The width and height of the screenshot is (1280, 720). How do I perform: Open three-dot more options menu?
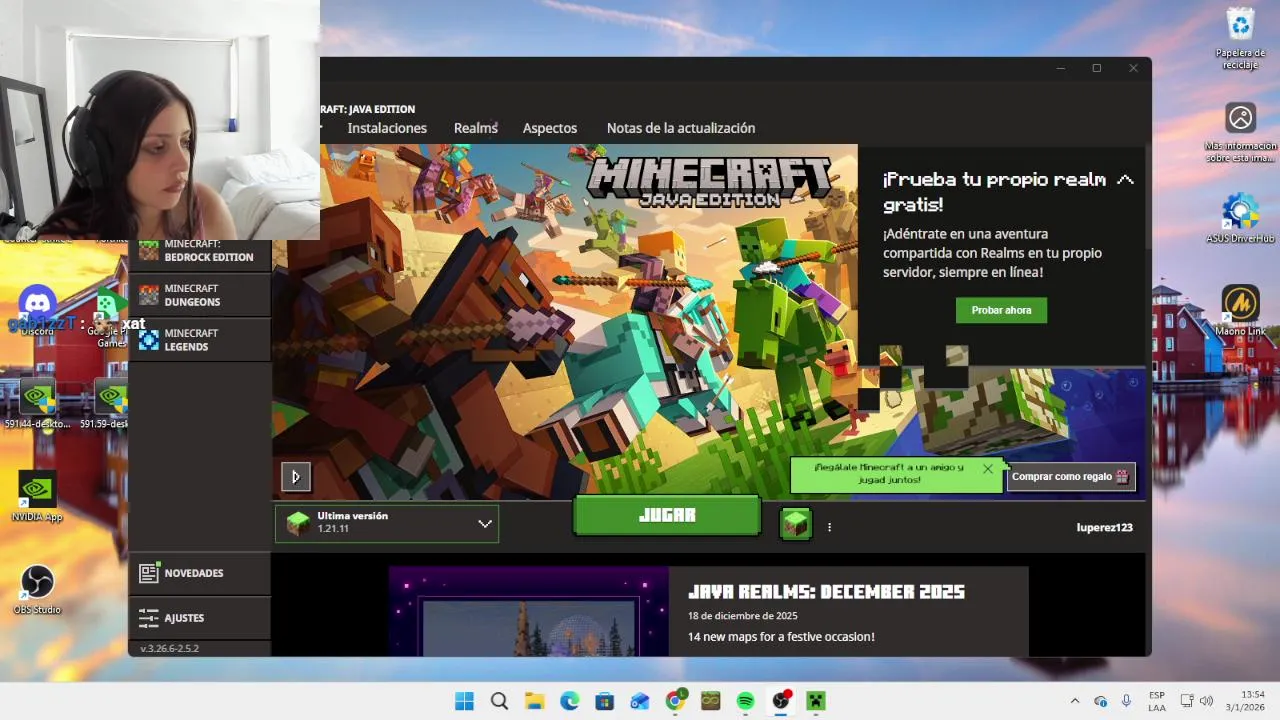pyautogui.click(x=829, y=527)
